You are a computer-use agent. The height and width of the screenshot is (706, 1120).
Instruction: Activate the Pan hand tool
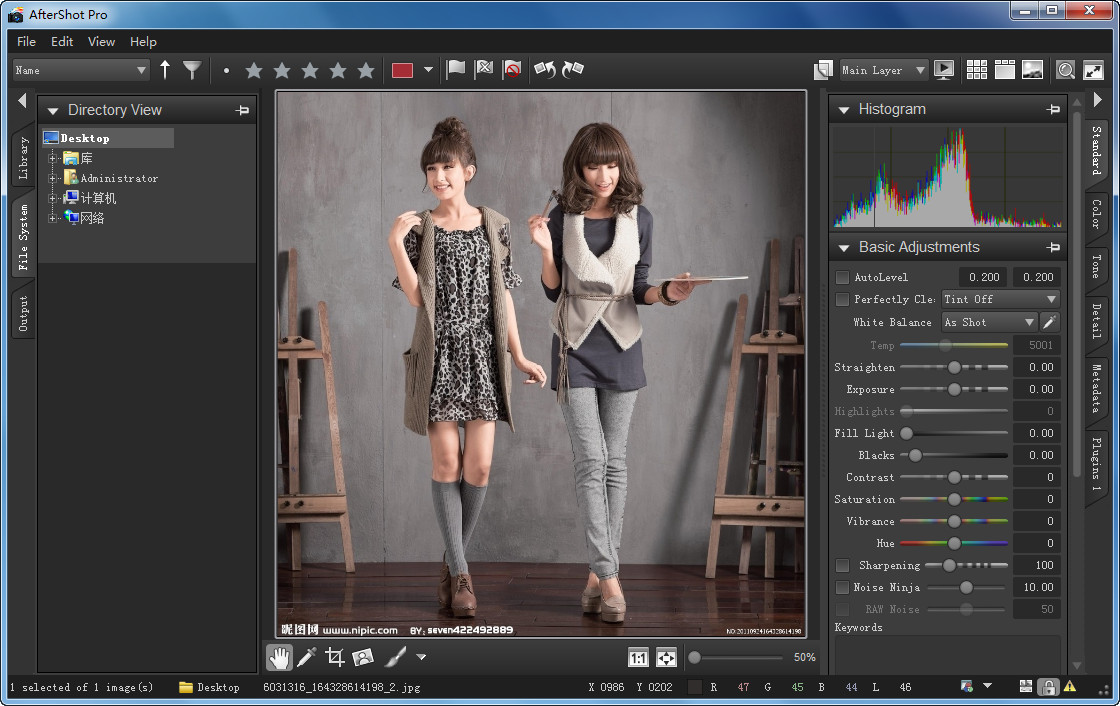pos(279,657)
